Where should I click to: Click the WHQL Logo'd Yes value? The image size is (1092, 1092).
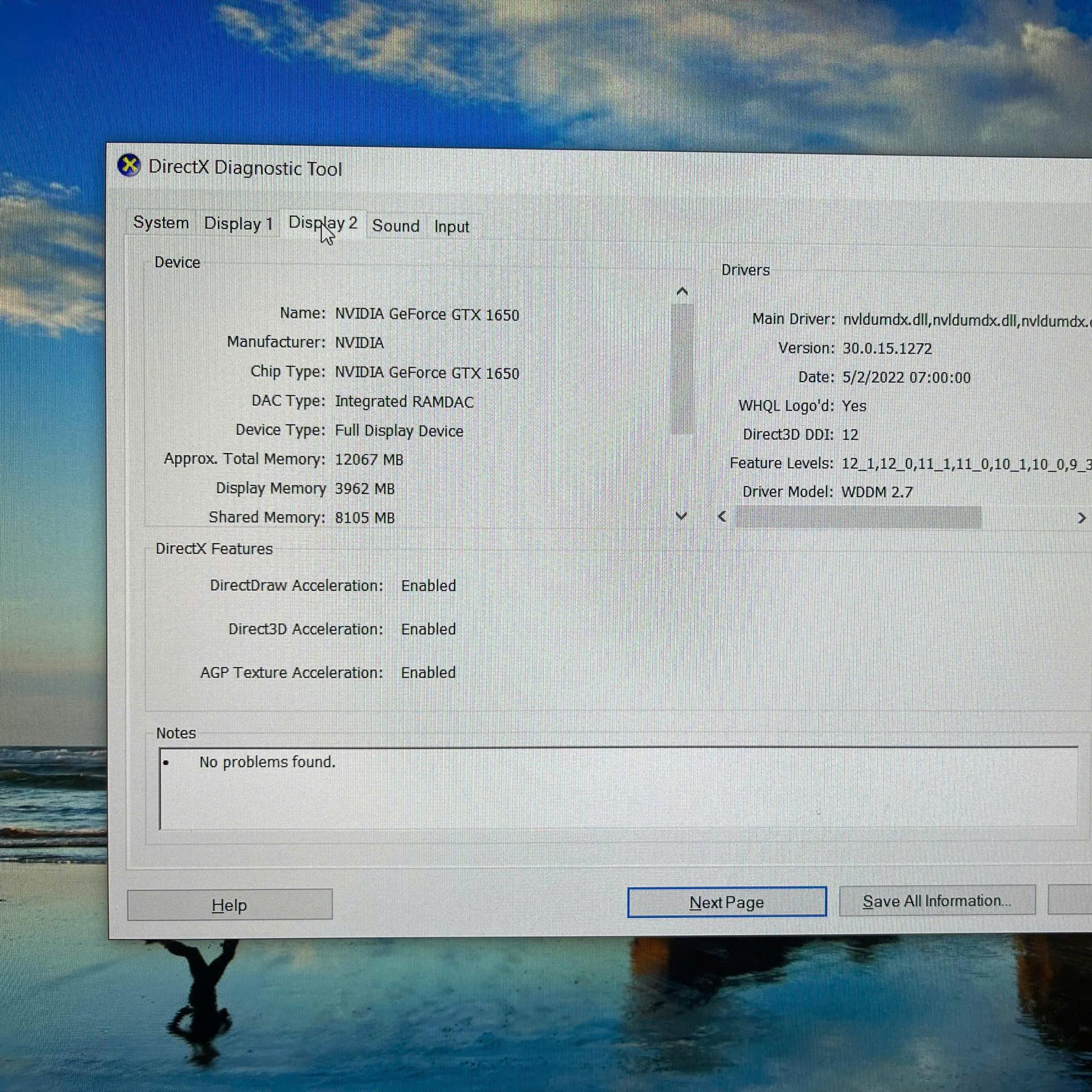tap(854, 406)
